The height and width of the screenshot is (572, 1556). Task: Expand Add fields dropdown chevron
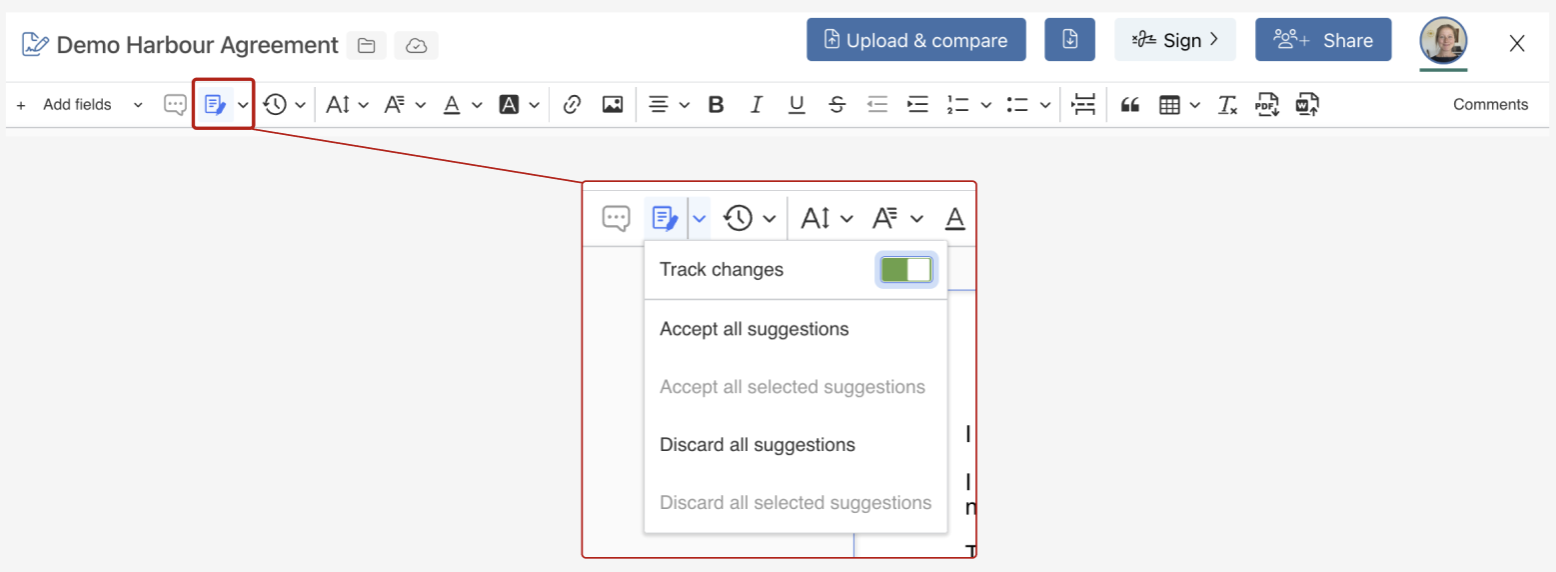138,104
